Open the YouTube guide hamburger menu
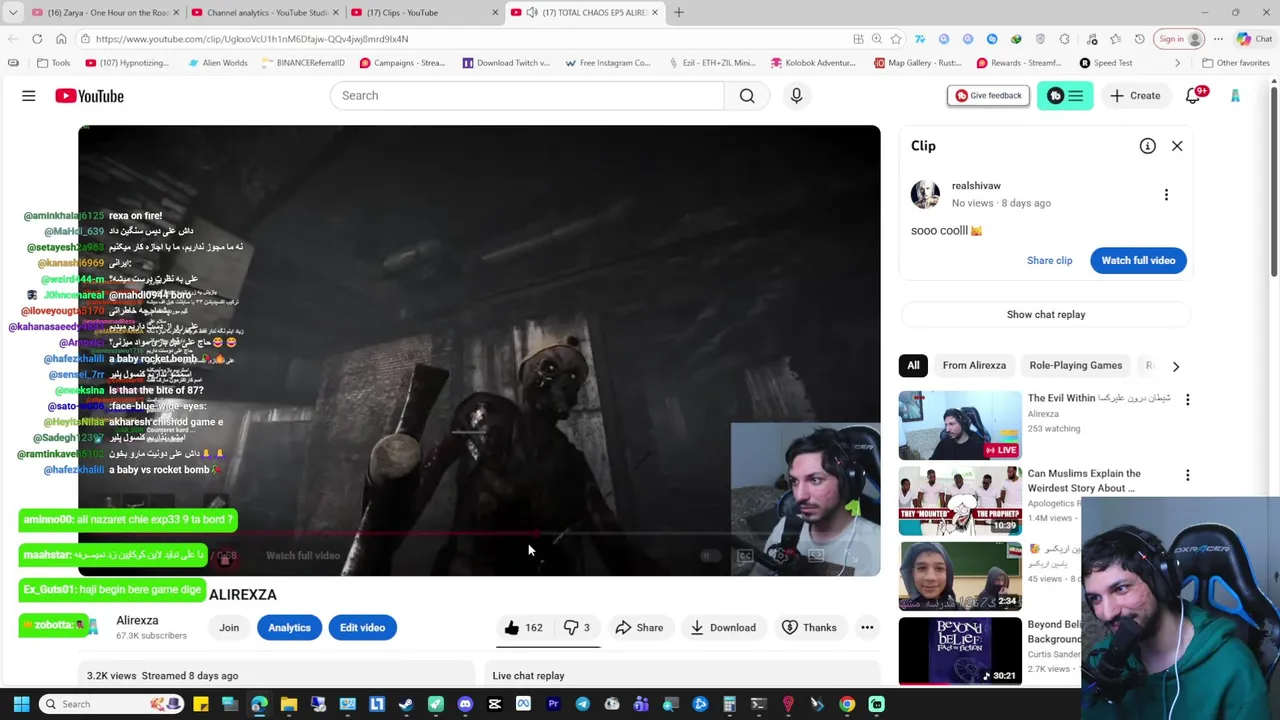Screen dimensions: 1280x720 28,96
